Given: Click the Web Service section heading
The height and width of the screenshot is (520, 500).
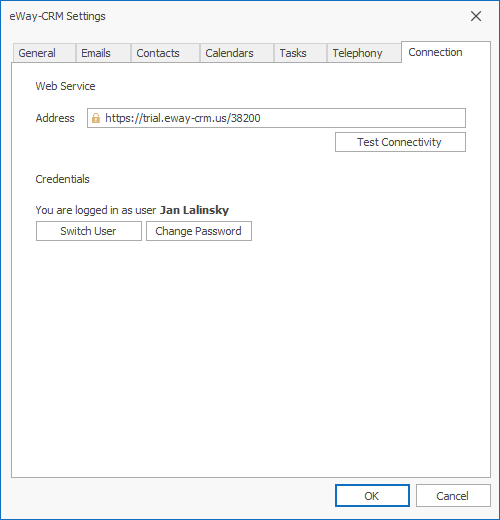Looking at the screenshot, I should [x=65, y=86].
